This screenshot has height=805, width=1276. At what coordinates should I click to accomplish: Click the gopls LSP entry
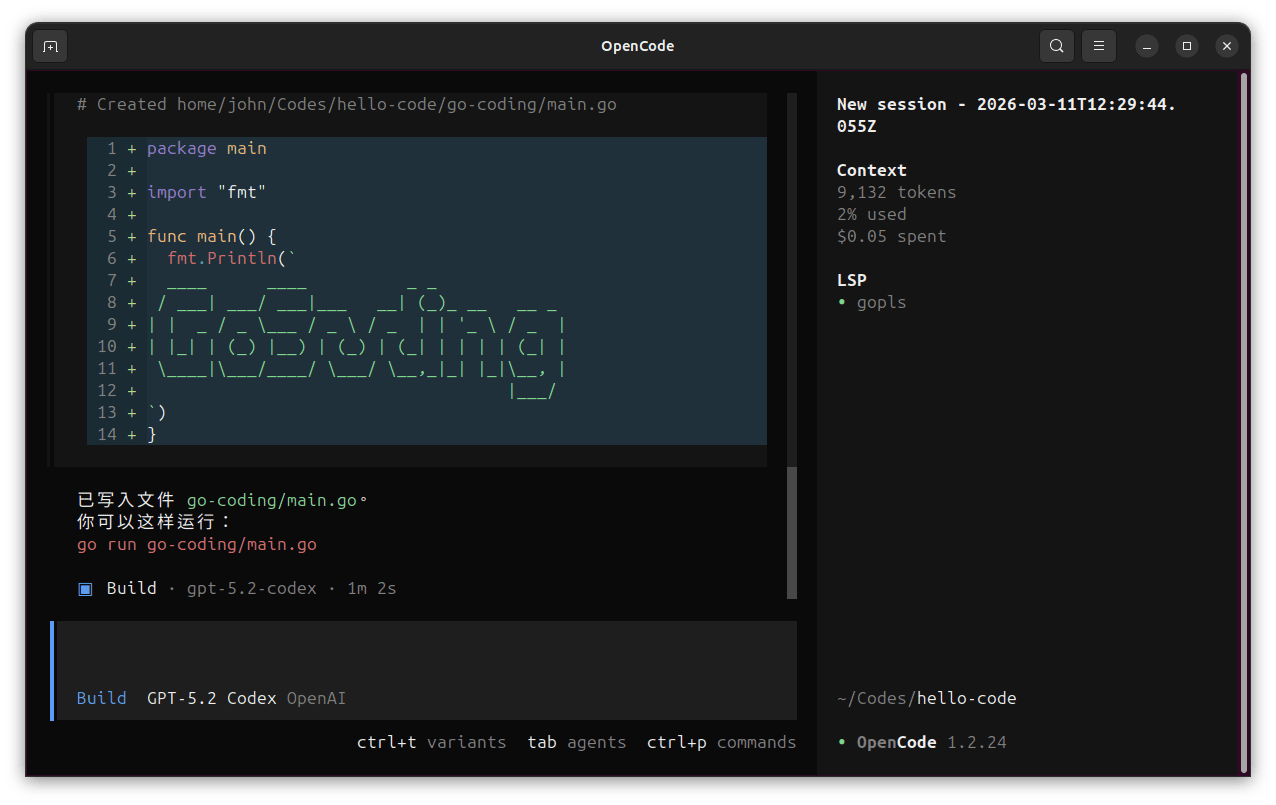point(881,302)
